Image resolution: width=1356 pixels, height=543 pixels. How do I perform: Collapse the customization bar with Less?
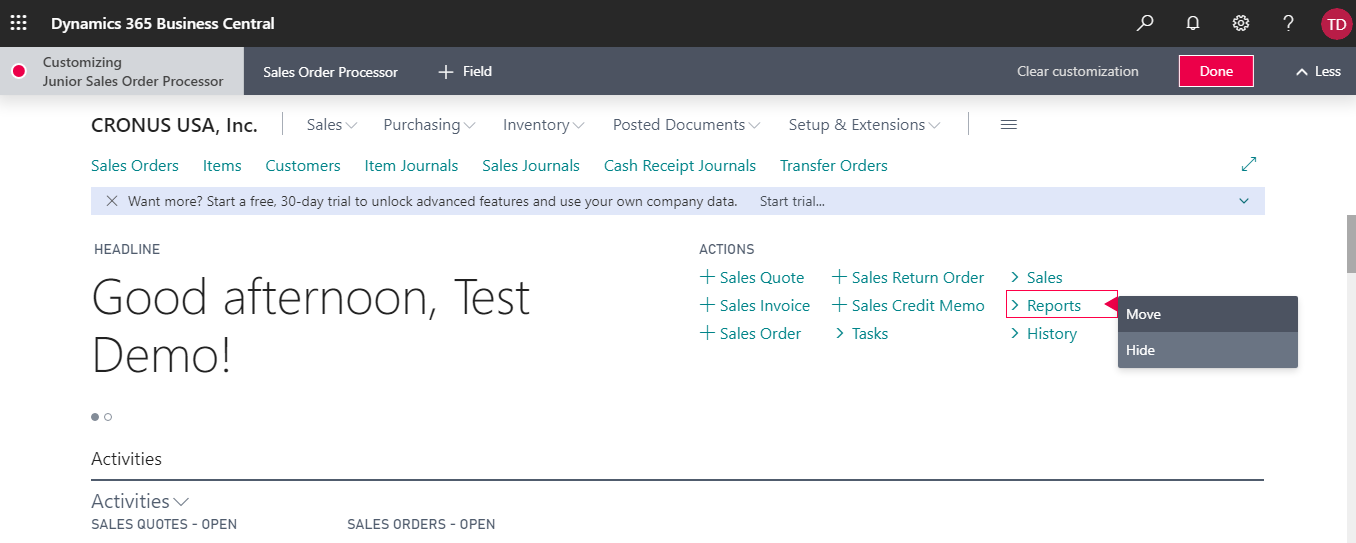click(1318, 71)
